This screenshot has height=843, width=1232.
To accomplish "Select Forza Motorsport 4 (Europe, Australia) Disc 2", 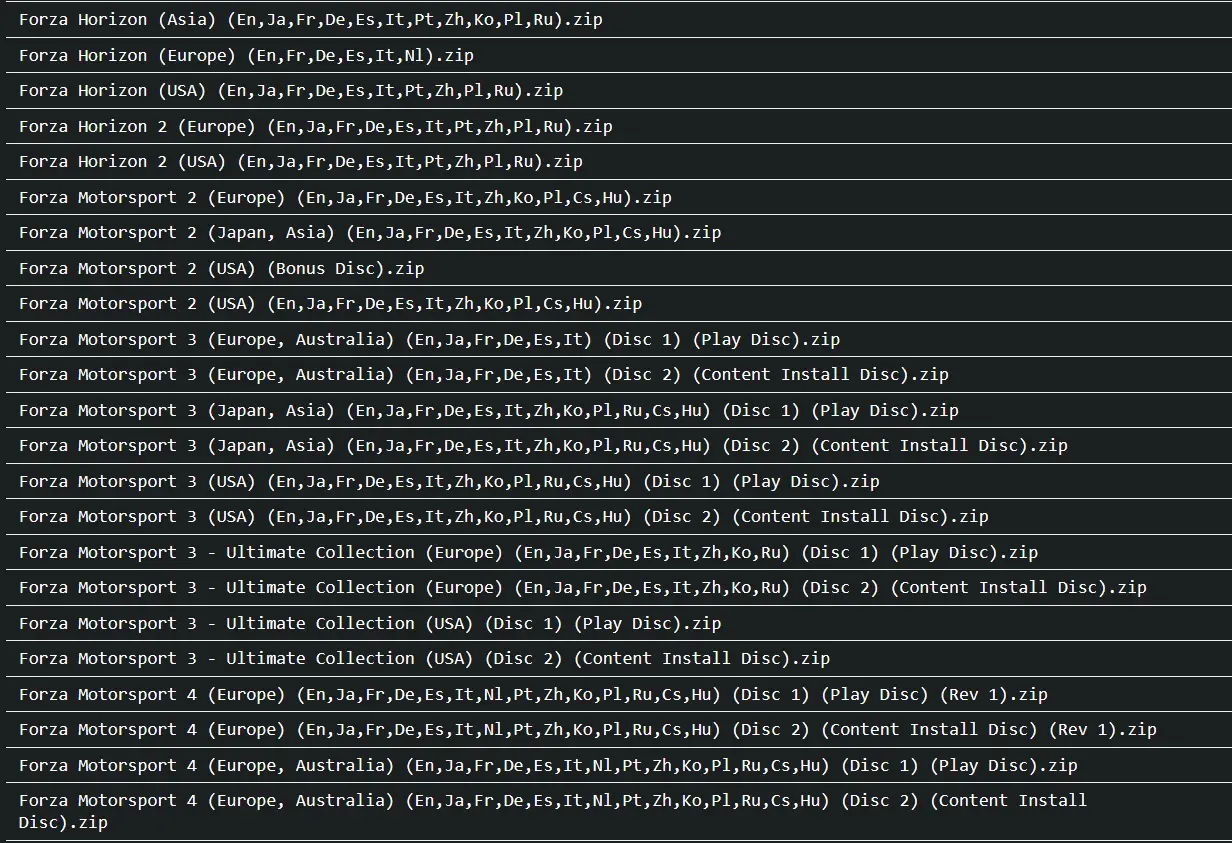I will click(553, 811).
